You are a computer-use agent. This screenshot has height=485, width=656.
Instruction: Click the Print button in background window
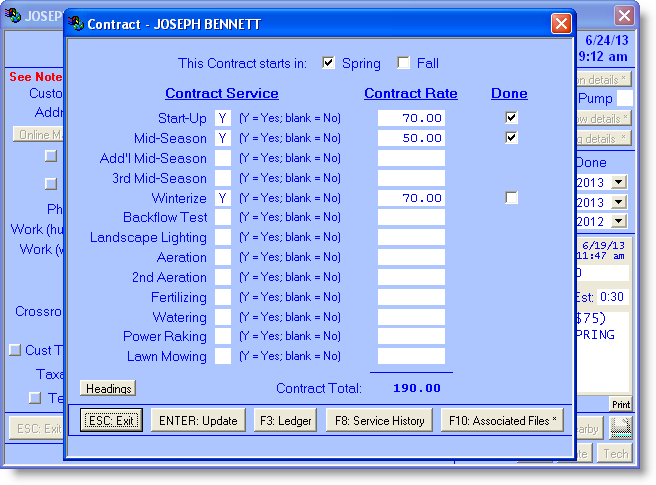tap(621, 404)
